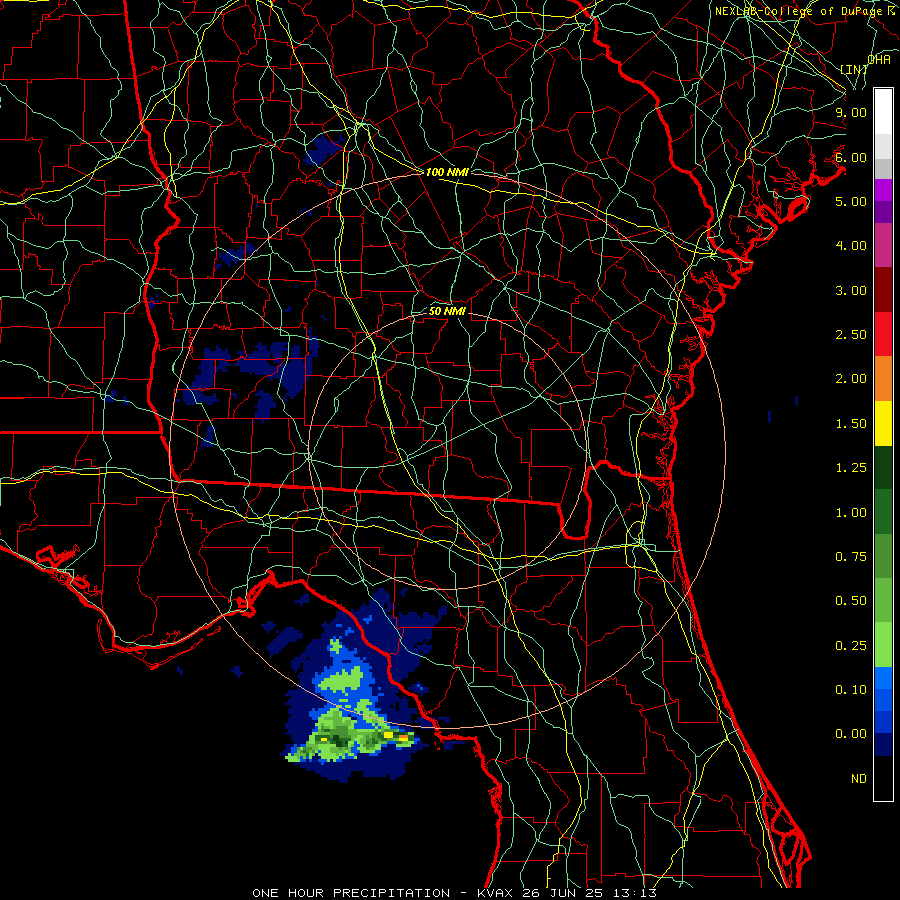Click the 6.00 legend value
The height and width of the screenshot is (900, 900).
coord(851,157)
